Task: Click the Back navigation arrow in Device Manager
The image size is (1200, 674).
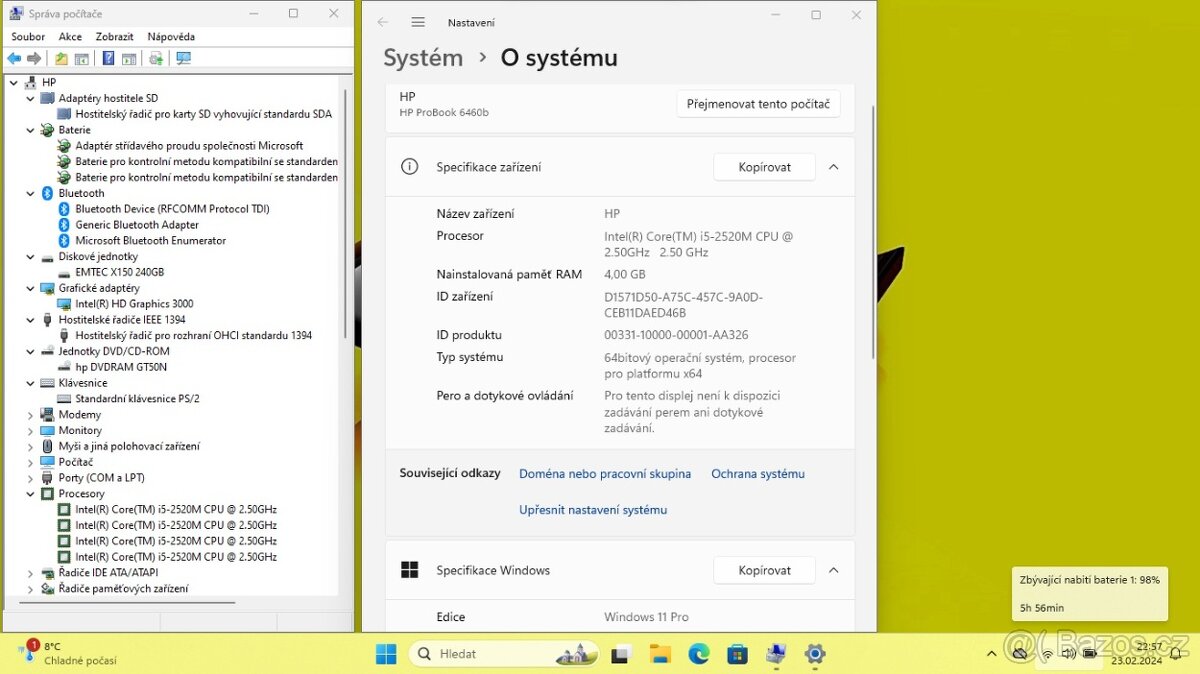Action: (x=14, y=58)
